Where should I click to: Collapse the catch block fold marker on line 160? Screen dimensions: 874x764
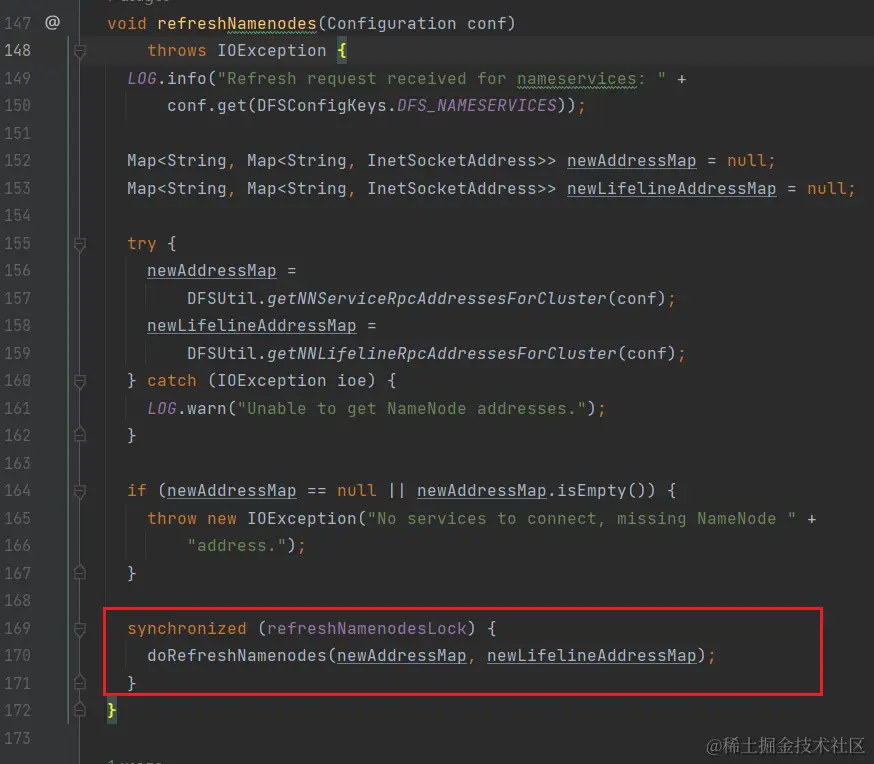pyautogui.click(x=80, y=381)
